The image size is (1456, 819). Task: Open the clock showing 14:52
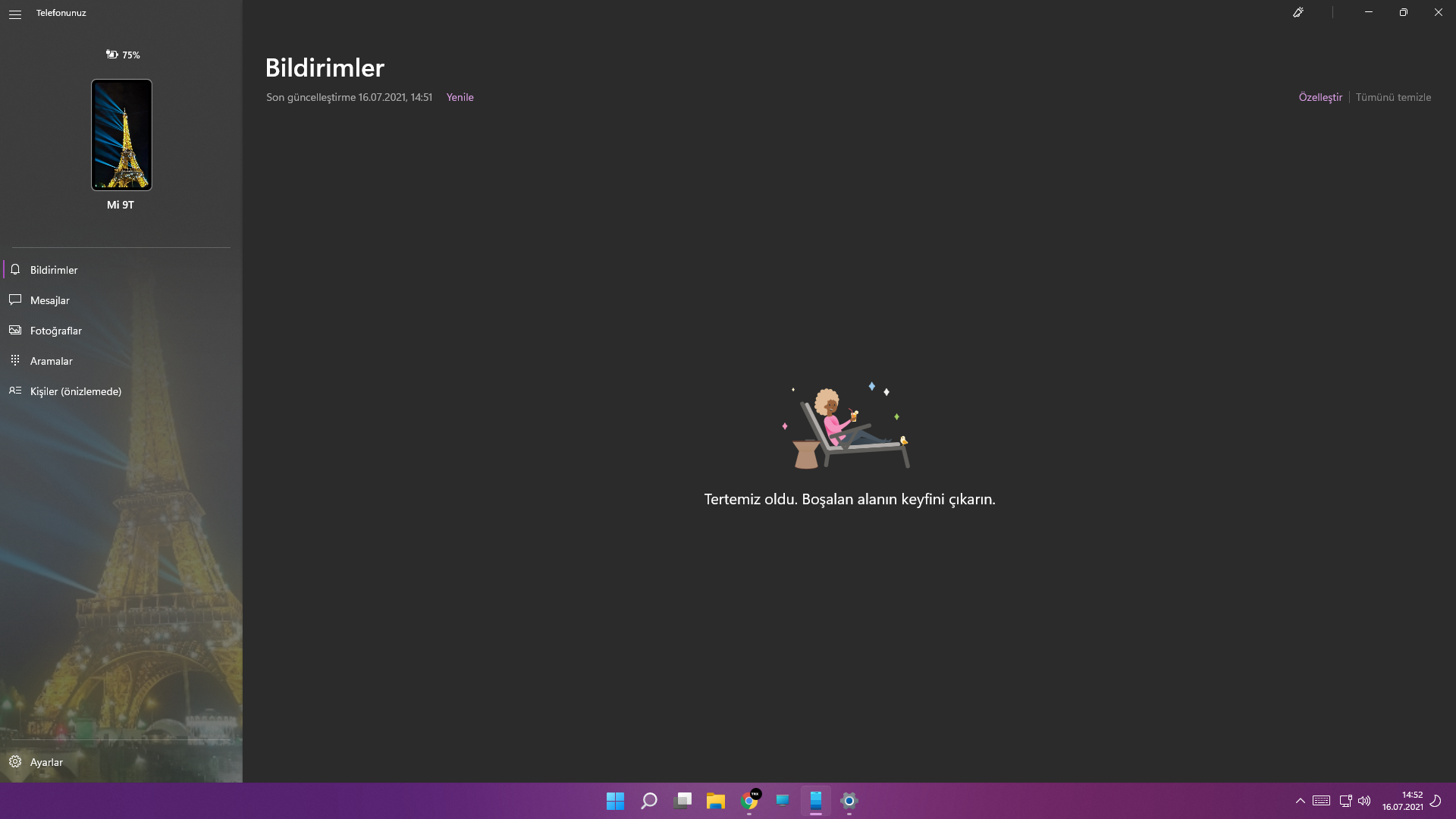point(1402,801)
